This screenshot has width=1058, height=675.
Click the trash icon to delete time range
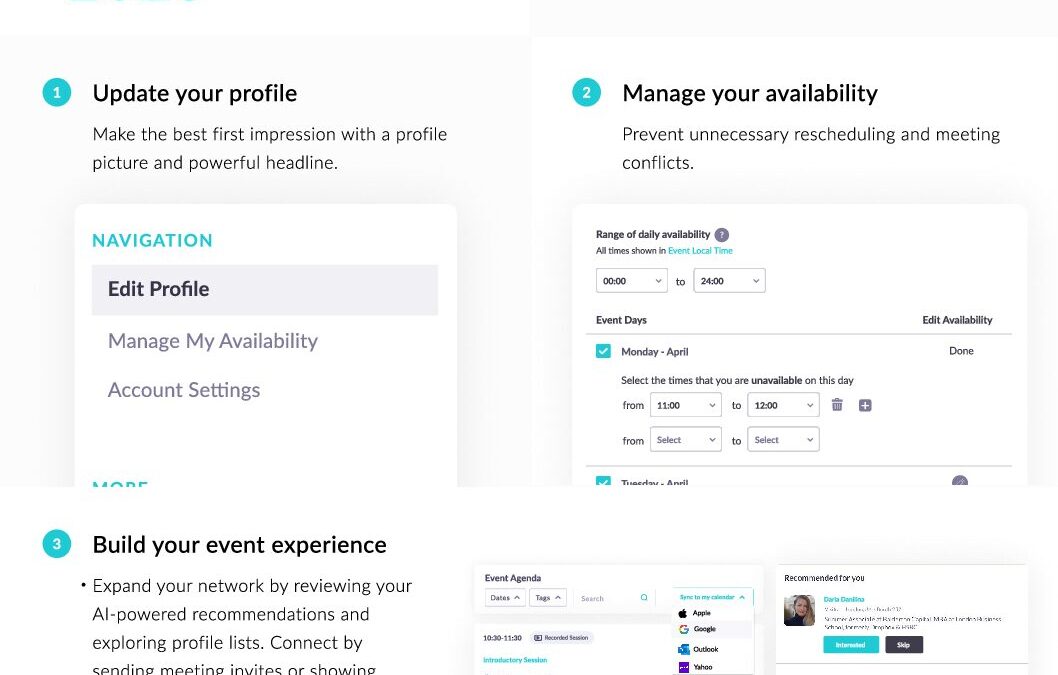(837, 404)
